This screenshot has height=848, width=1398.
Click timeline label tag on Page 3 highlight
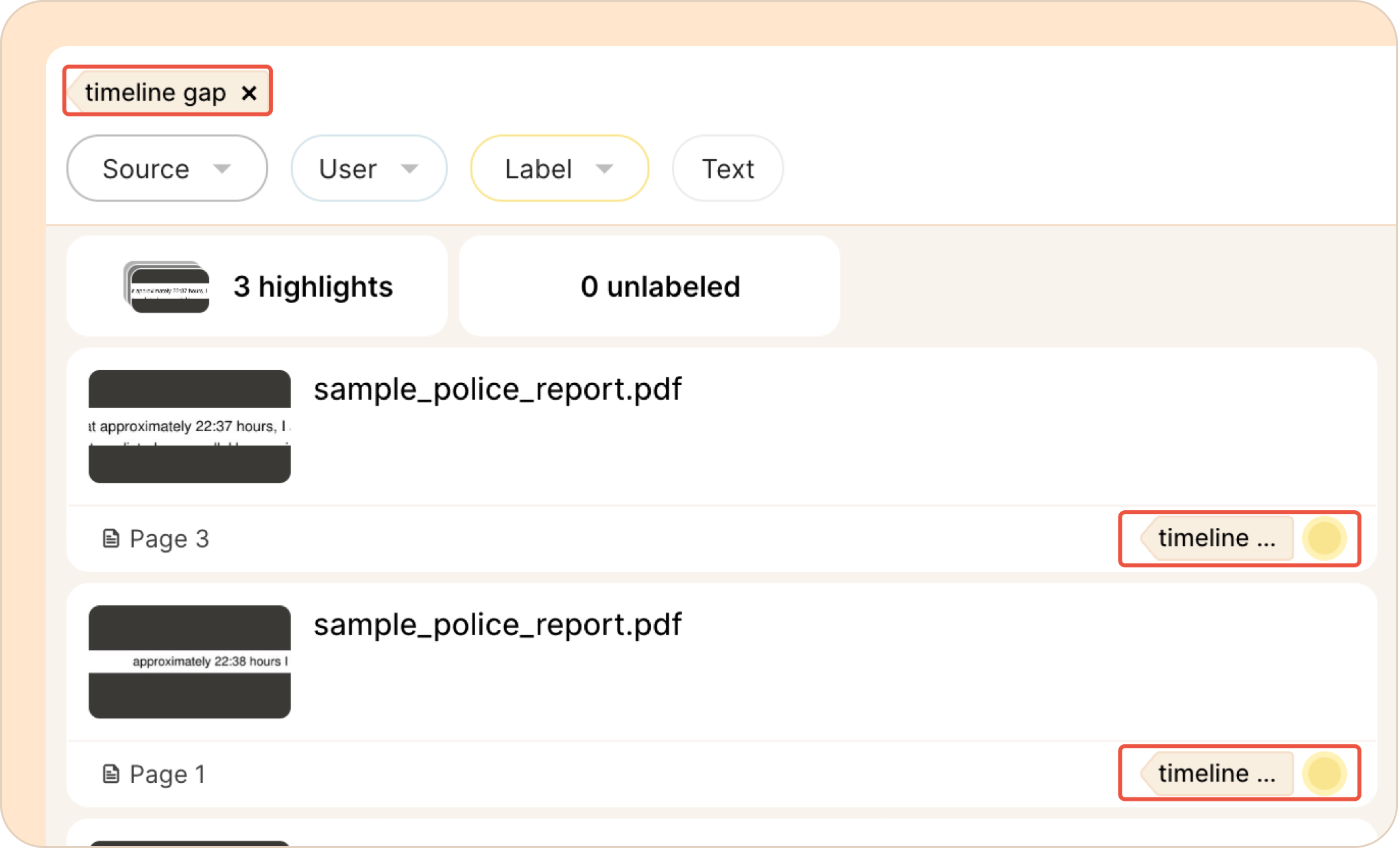[x=1217, y=538]
